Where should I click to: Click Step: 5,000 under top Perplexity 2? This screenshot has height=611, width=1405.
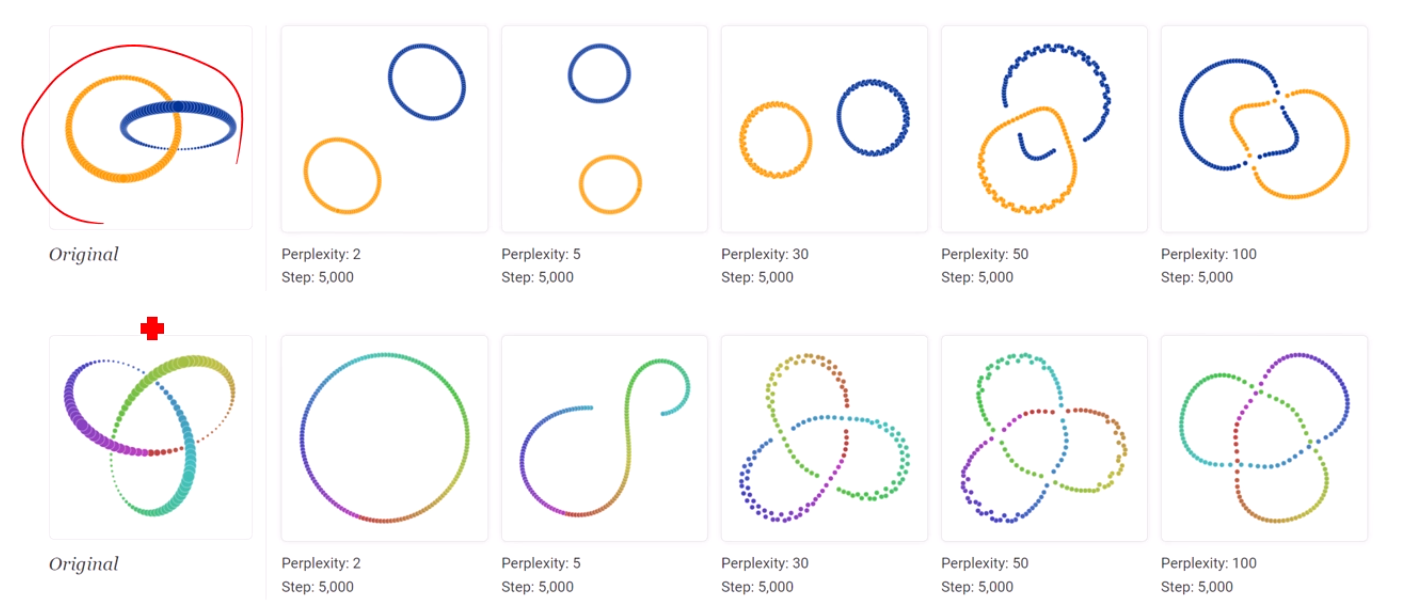318,277
